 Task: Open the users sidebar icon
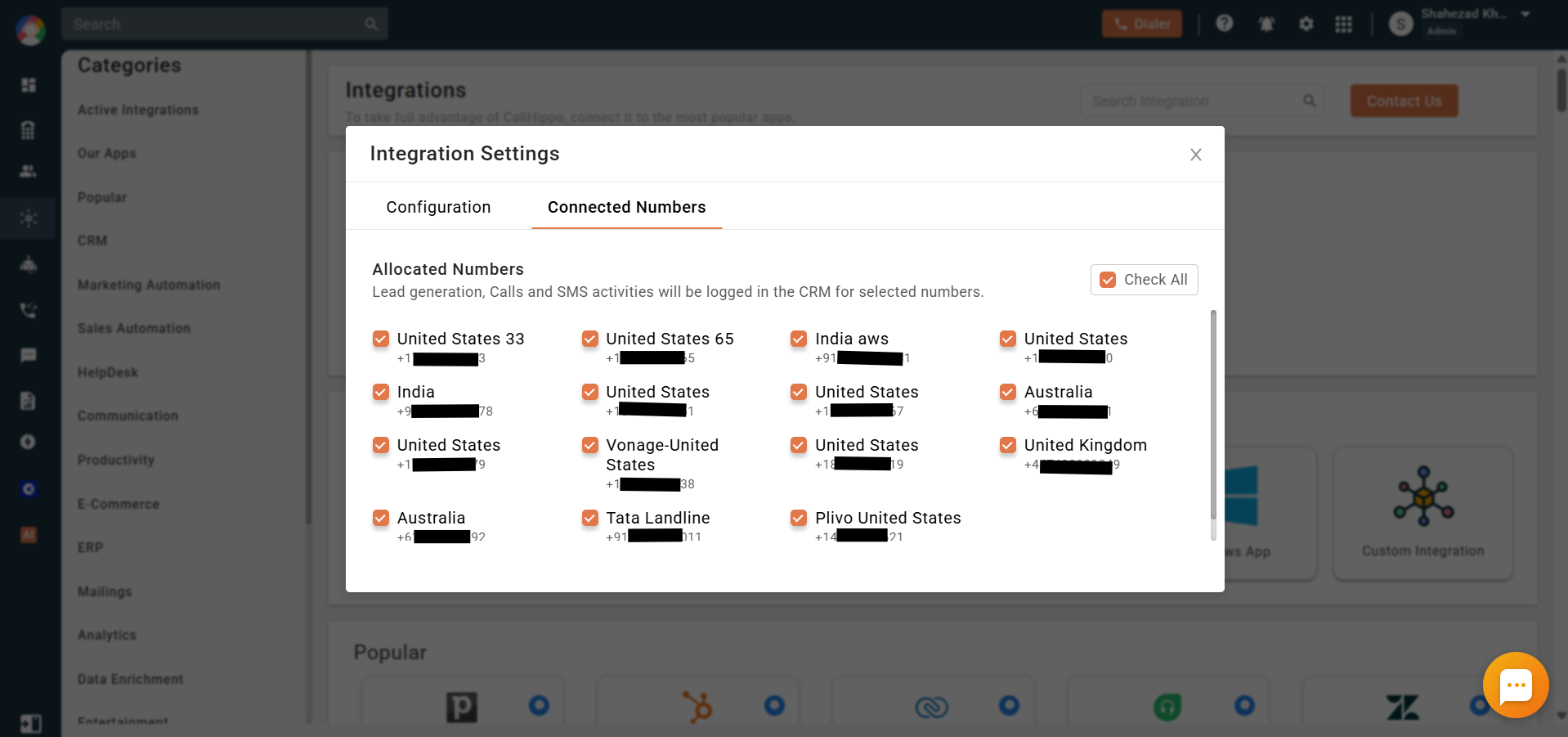coord(29,172)
